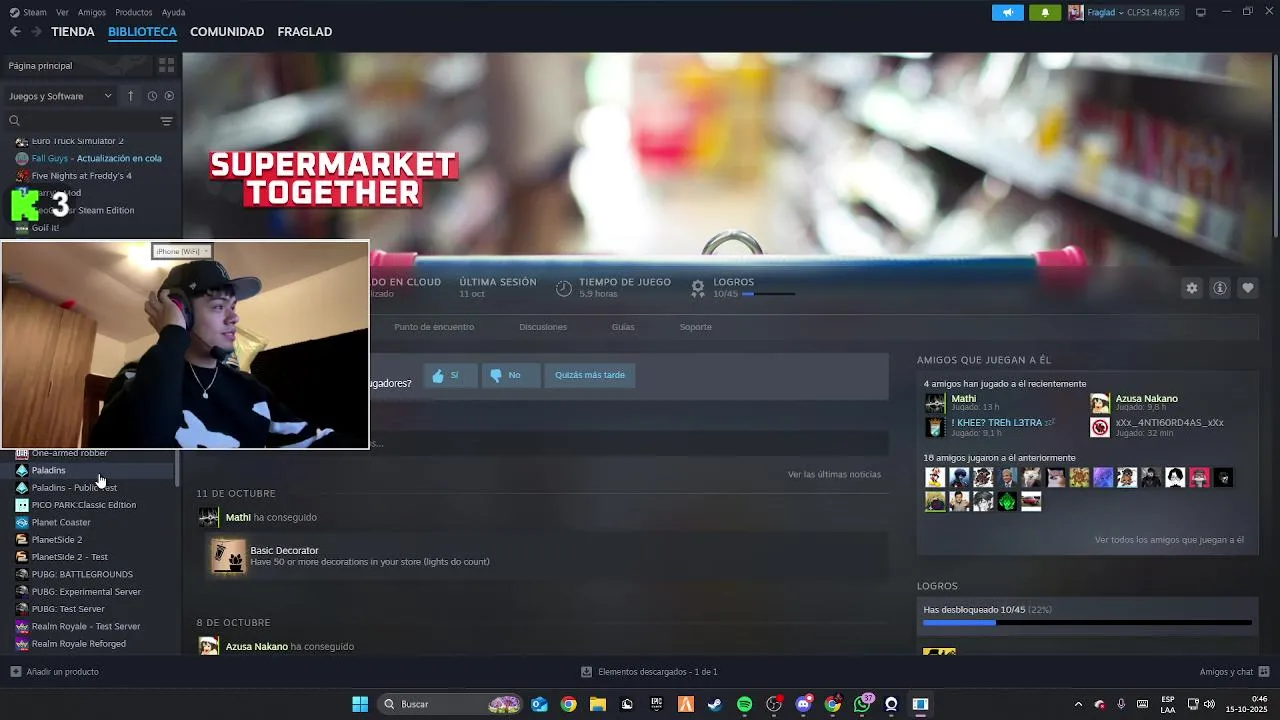Open Discord from the taskbar
Viewport: 1280px width, 720px height.
[803, 704]
